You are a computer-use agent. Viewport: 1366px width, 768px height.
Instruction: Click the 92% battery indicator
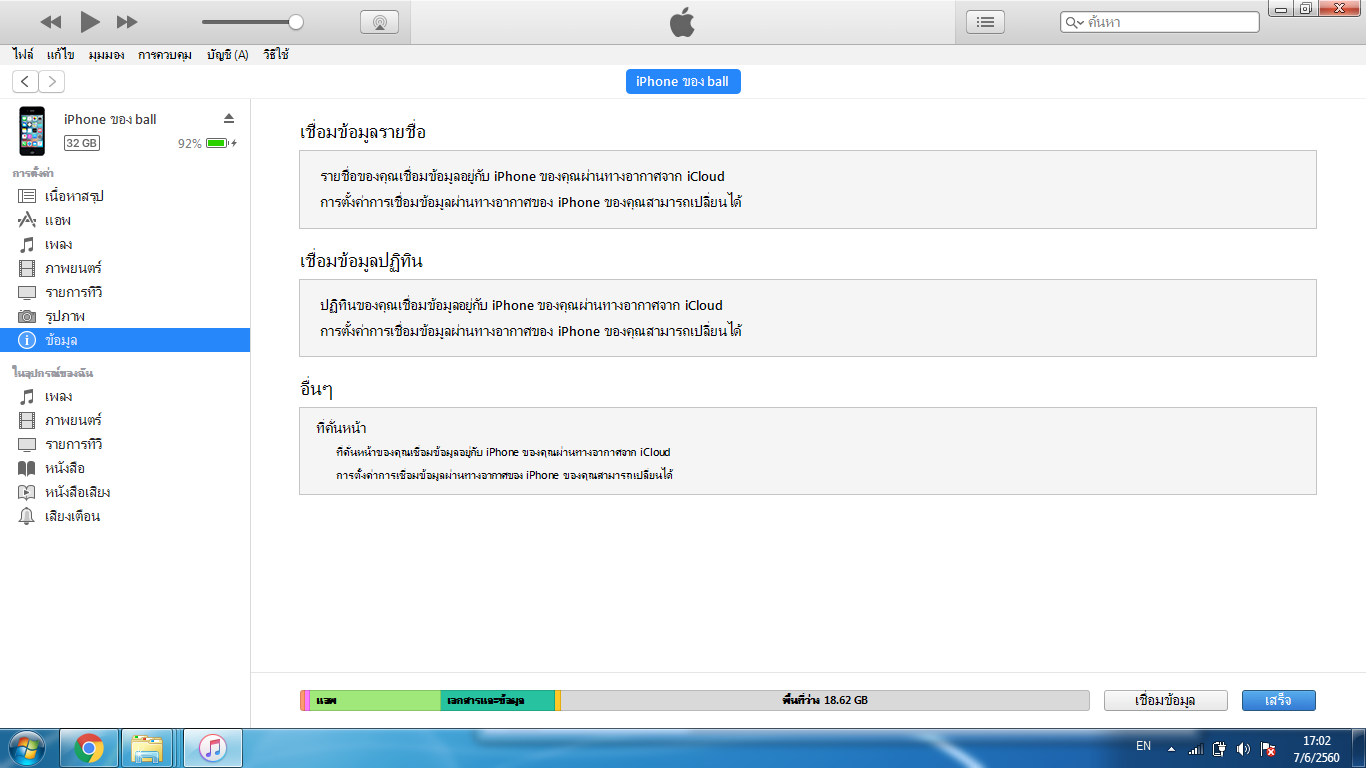[x=207, y=143]
